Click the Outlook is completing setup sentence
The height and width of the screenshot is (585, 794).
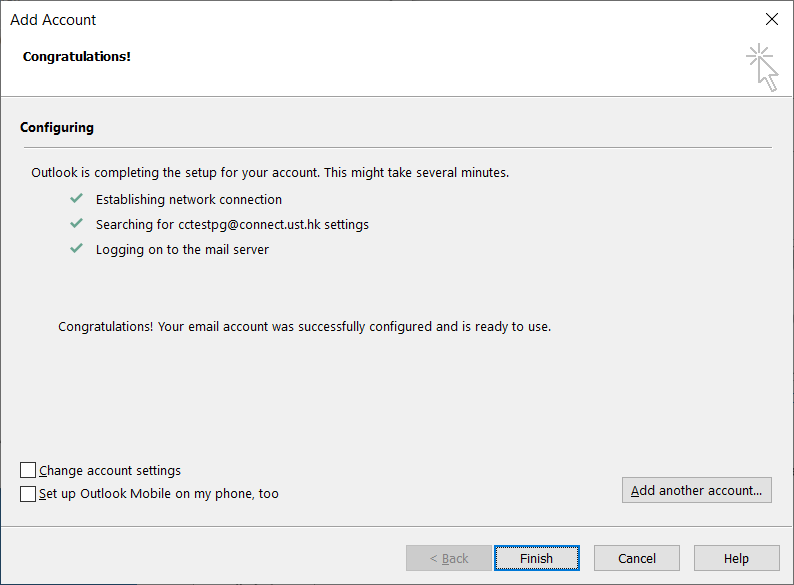tap(270, 173)
